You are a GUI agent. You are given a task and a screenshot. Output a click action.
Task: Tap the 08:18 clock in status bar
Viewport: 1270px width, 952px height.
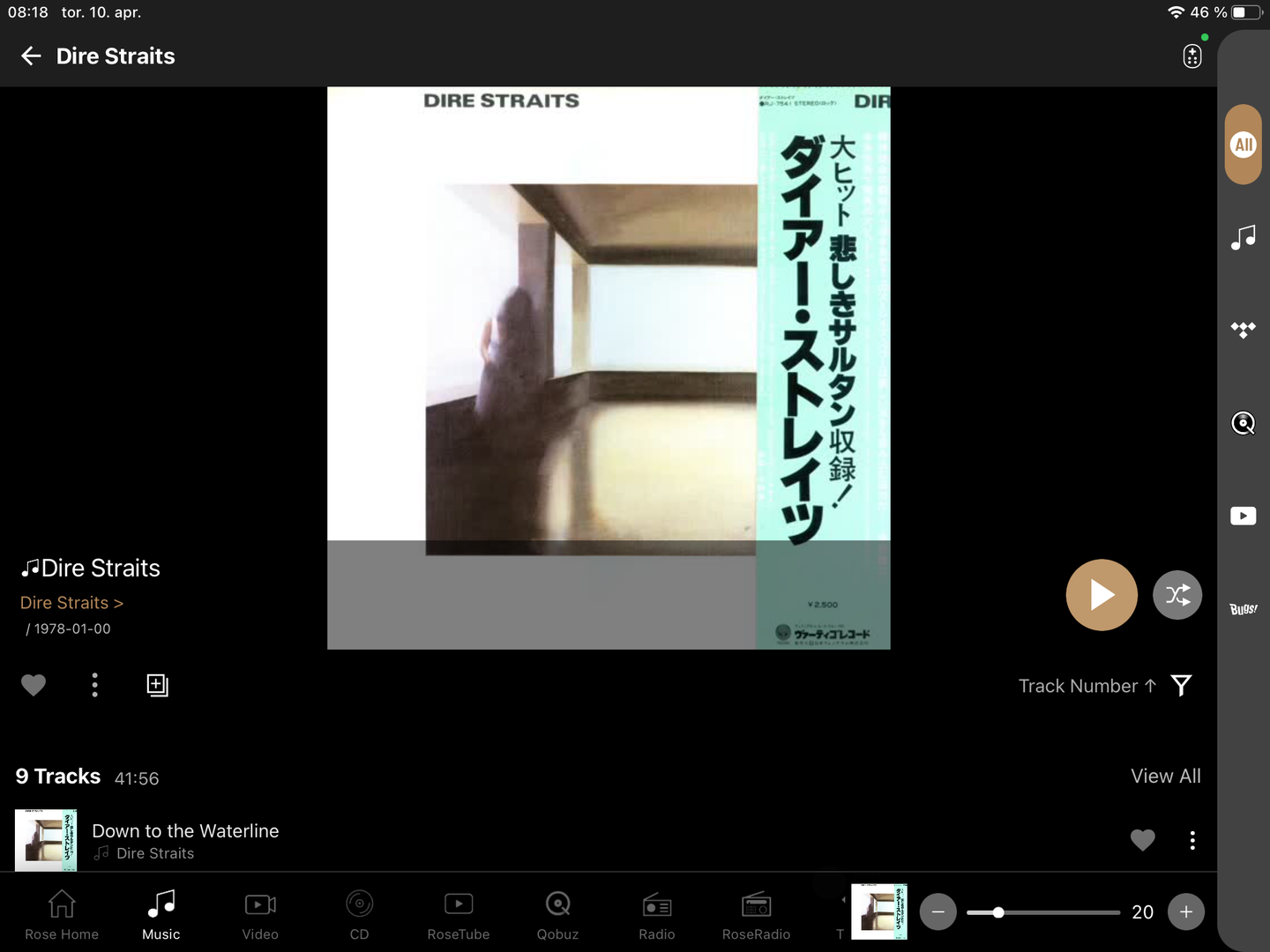28,12
